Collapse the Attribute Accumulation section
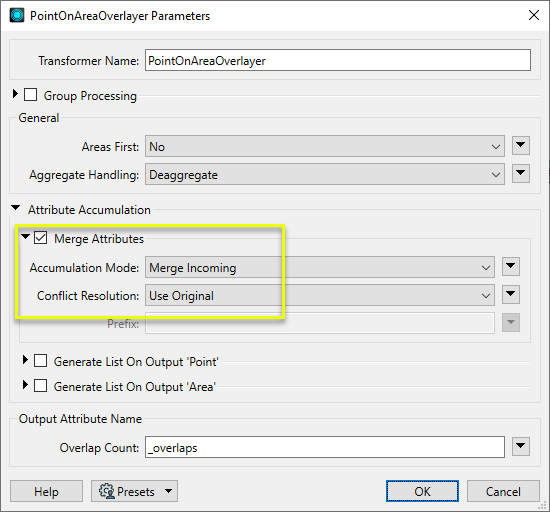This screenshot has width=550, height=512. coord(16,208)
